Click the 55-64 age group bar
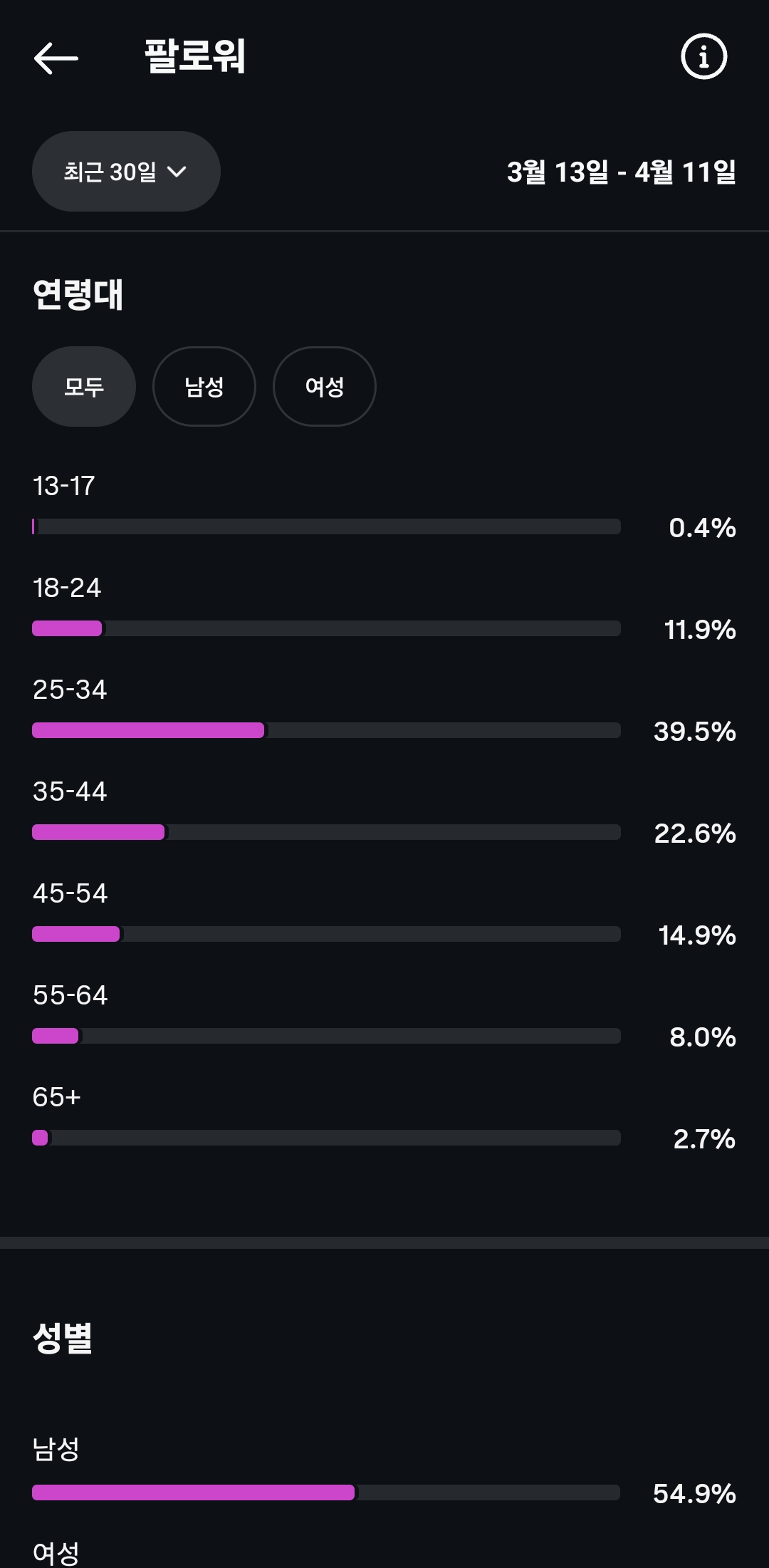769x1568 pixels. point(326,1036)
